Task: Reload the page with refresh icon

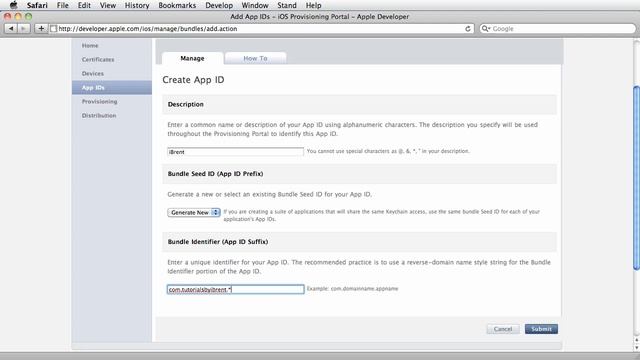Action: click(468, 29)
